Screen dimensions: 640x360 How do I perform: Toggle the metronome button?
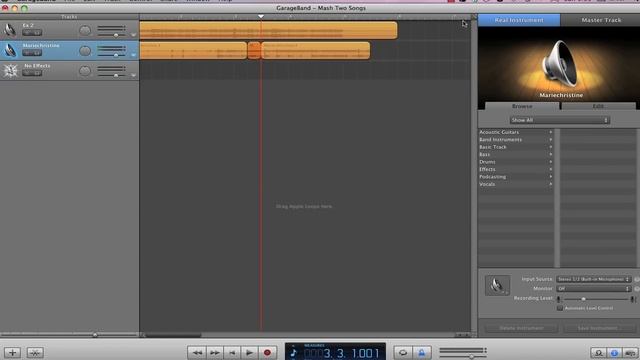(421, 353)
